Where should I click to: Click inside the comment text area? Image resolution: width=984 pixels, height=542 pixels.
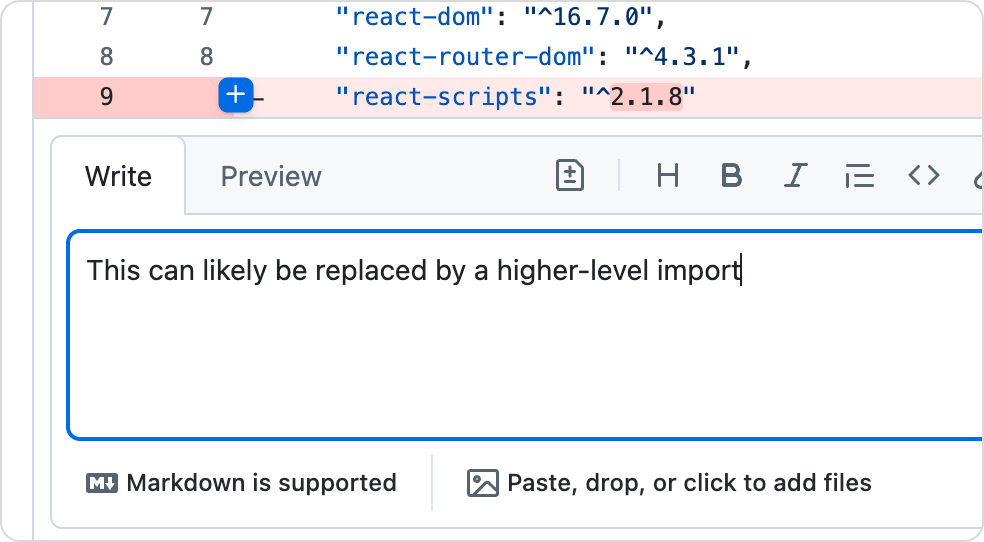coord(525,350)
